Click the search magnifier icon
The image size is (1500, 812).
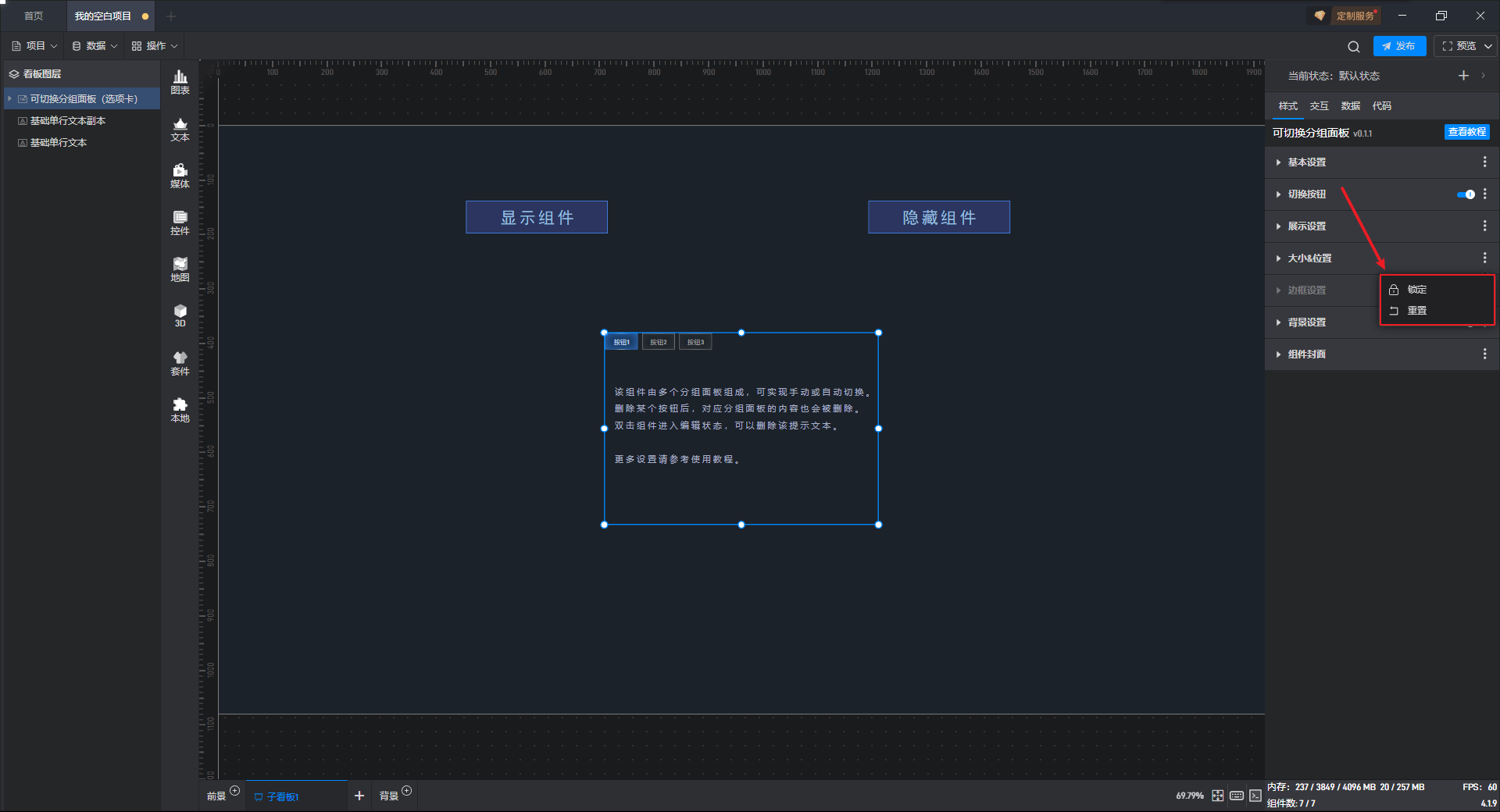pos(1354,47)
